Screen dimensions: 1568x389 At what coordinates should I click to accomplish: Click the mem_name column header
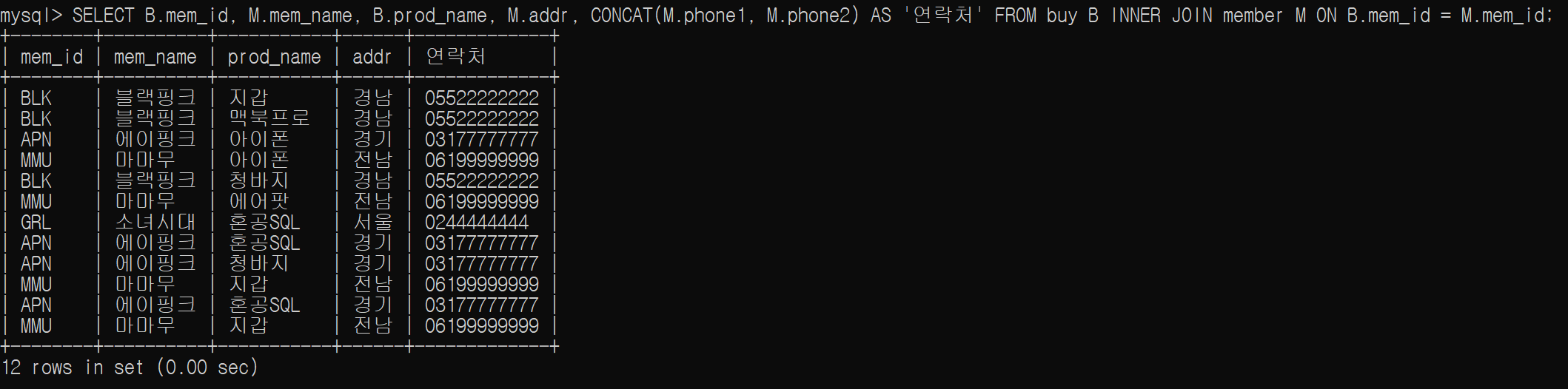point(155,57)
